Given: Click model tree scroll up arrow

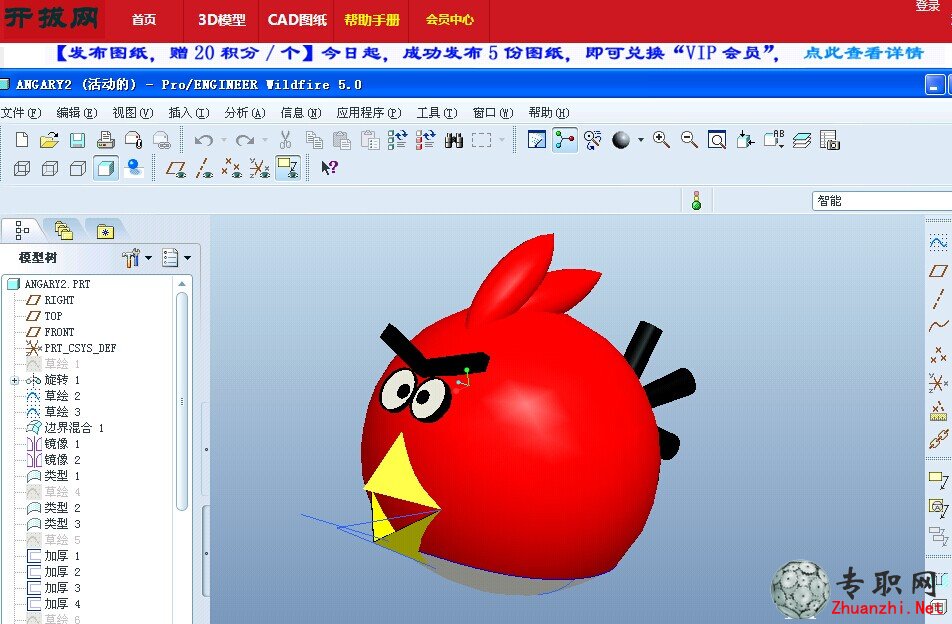Looking at the screenshot, I should point(182,283).
